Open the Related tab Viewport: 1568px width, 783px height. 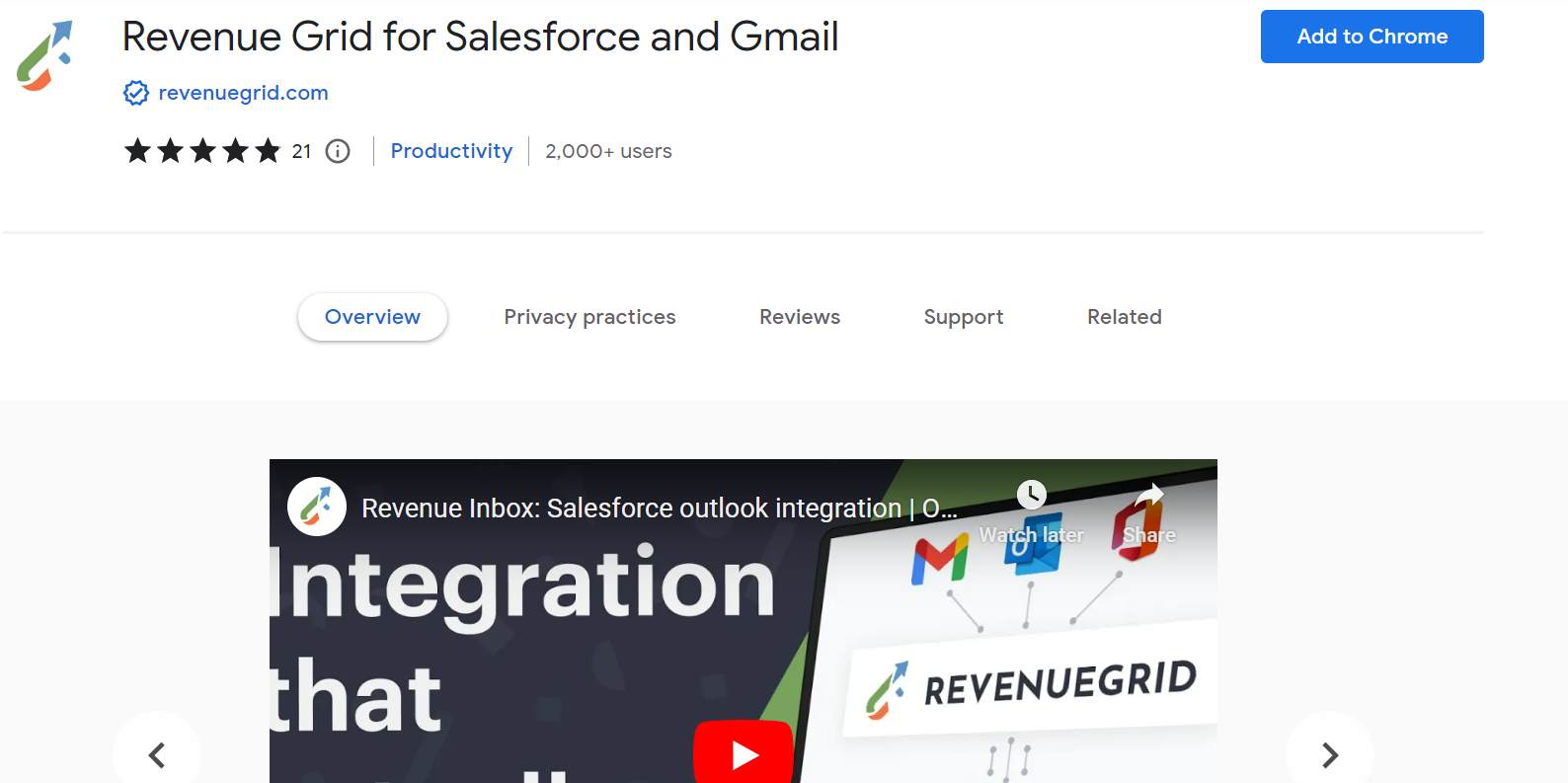pyautogui.click(x=1125, y=317)
